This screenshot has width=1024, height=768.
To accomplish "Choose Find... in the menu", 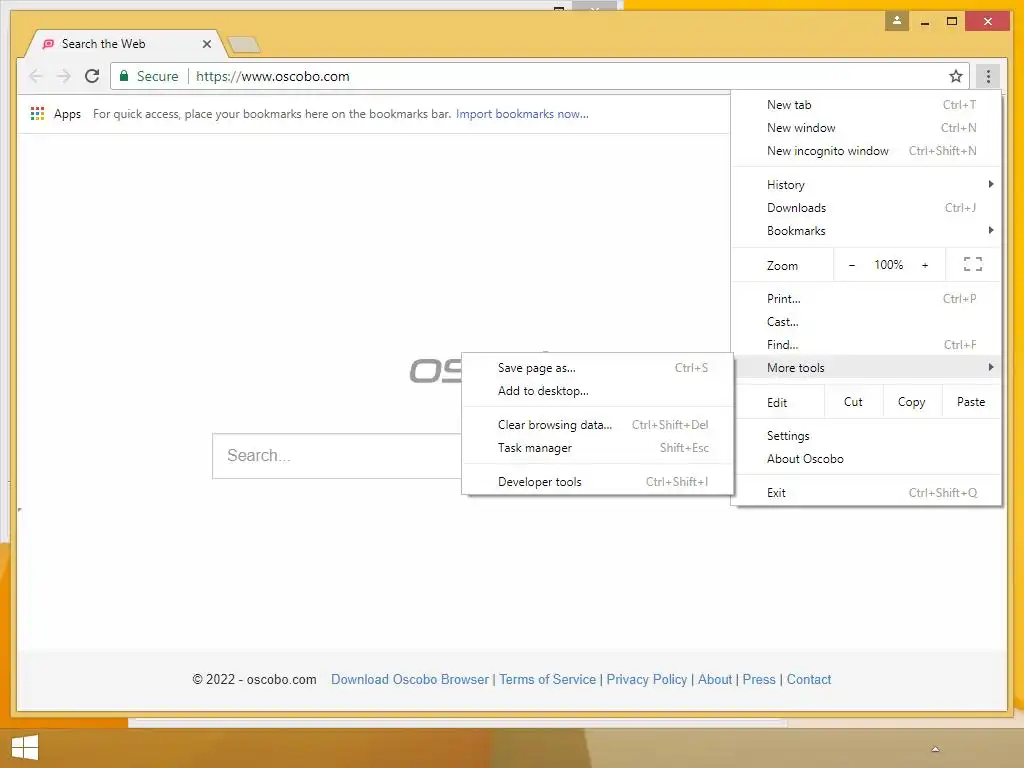I will click(x=866, y=344).
